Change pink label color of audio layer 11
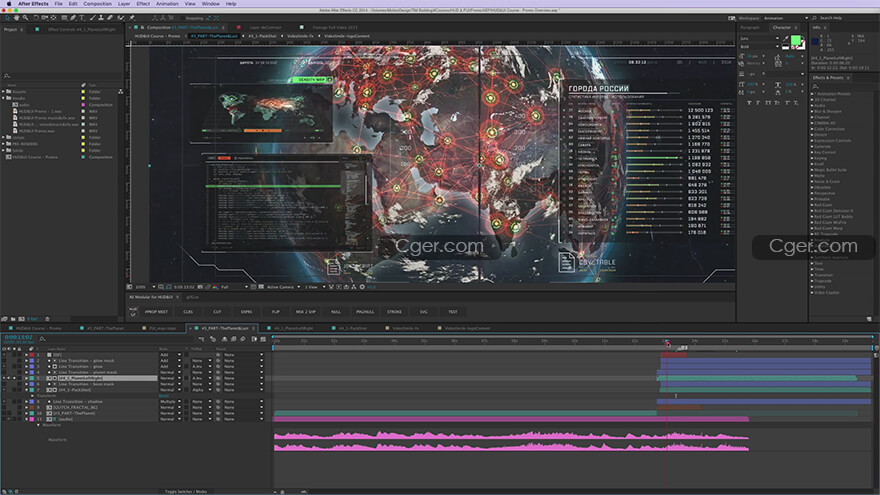Viewport: 880px width, 495px height. point(31,419)
